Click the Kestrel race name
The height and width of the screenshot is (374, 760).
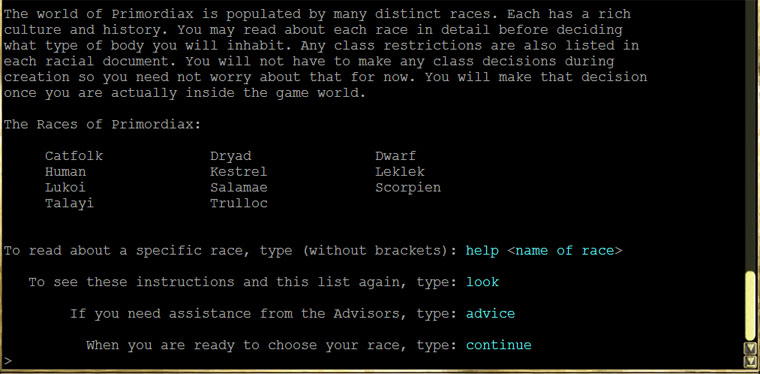click(238, 171)
